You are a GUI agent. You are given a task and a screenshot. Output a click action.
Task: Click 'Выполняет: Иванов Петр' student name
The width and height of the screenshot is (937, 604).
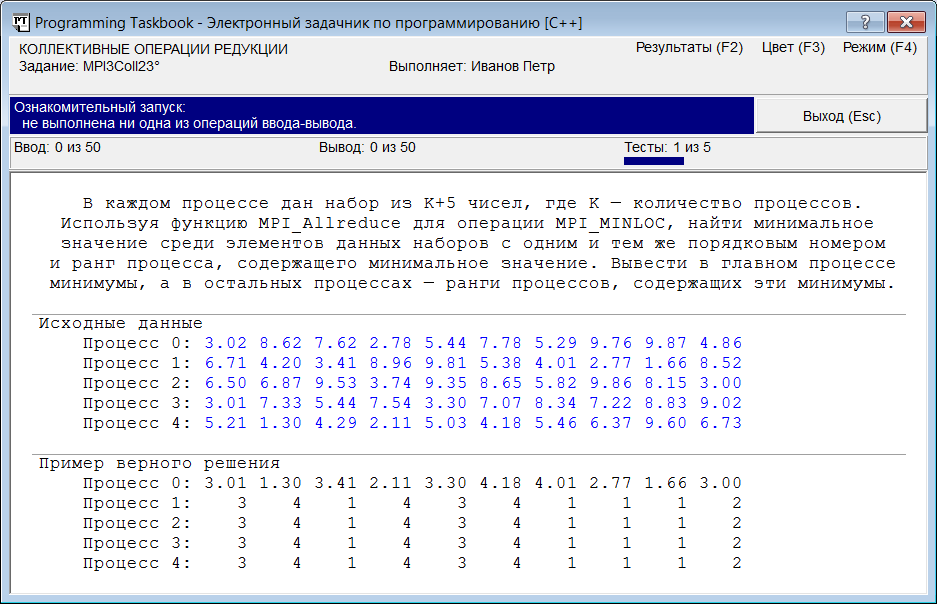471,66
